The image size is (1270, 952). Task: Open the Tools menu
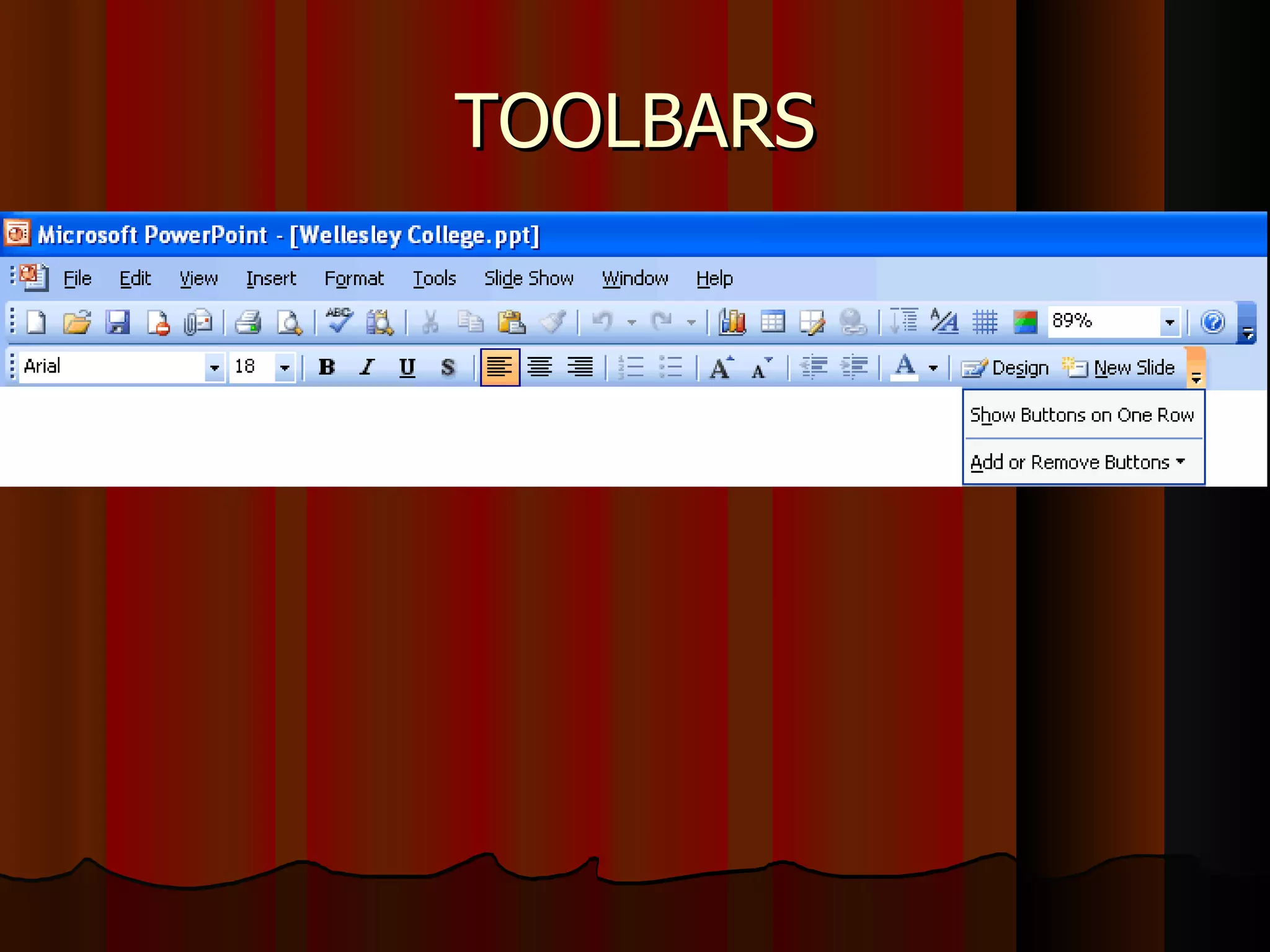coord(434,279)
